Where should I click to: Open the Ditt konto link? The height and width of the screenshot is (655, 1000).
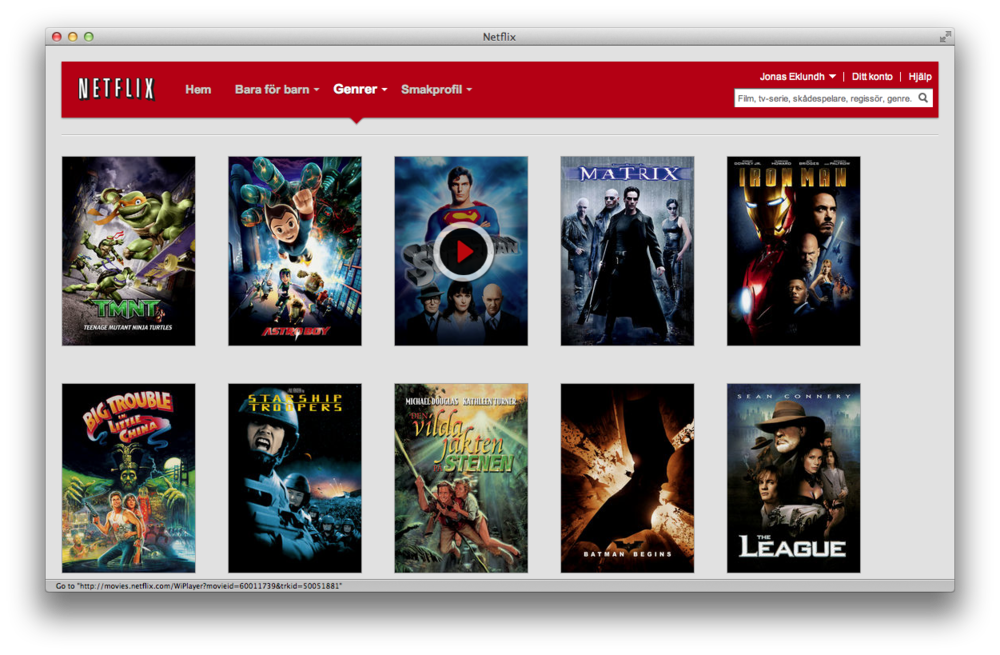coord(872,77)
